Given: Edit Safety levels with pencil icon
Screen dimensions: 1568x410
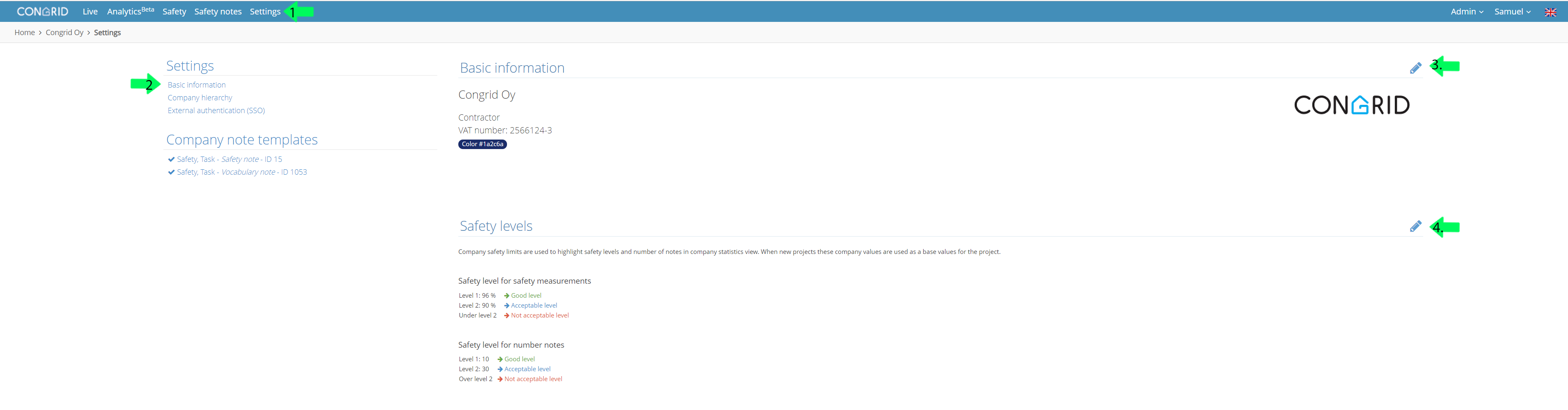Looking at the screenshot, I should 1416,227.
